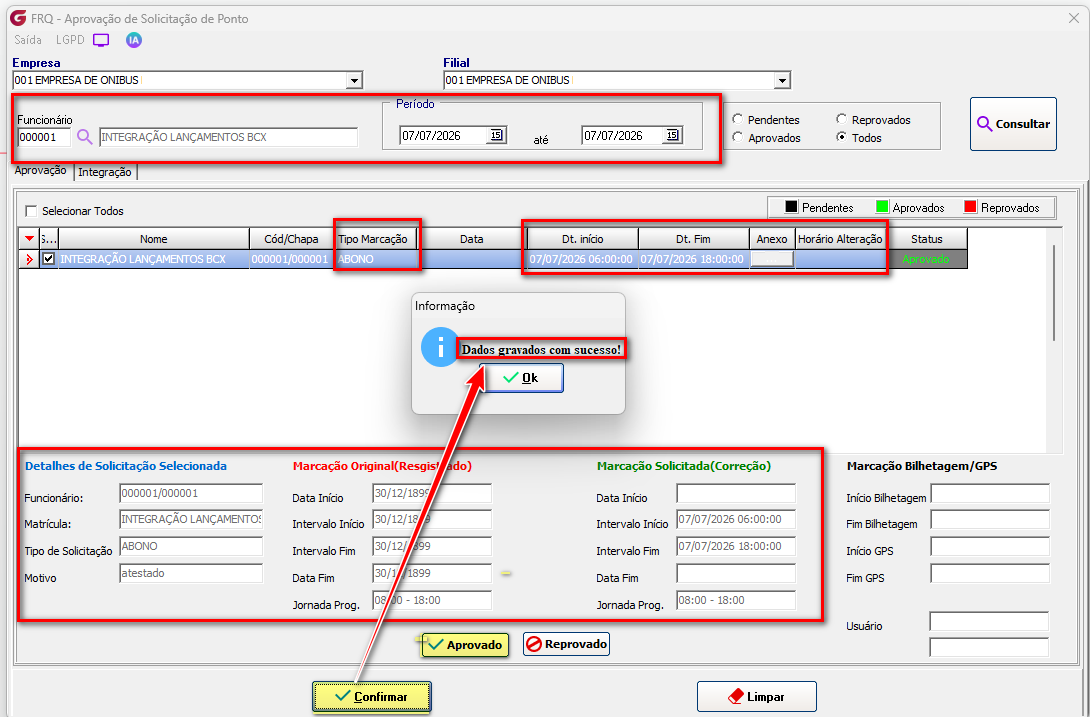Click the Usuário field
This screenshot has width=1090, height=717.
pos(989,622)
